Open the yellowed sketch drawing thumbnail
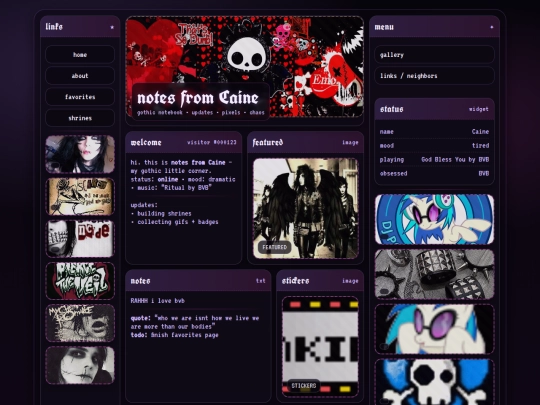 (x=80, y=196)
